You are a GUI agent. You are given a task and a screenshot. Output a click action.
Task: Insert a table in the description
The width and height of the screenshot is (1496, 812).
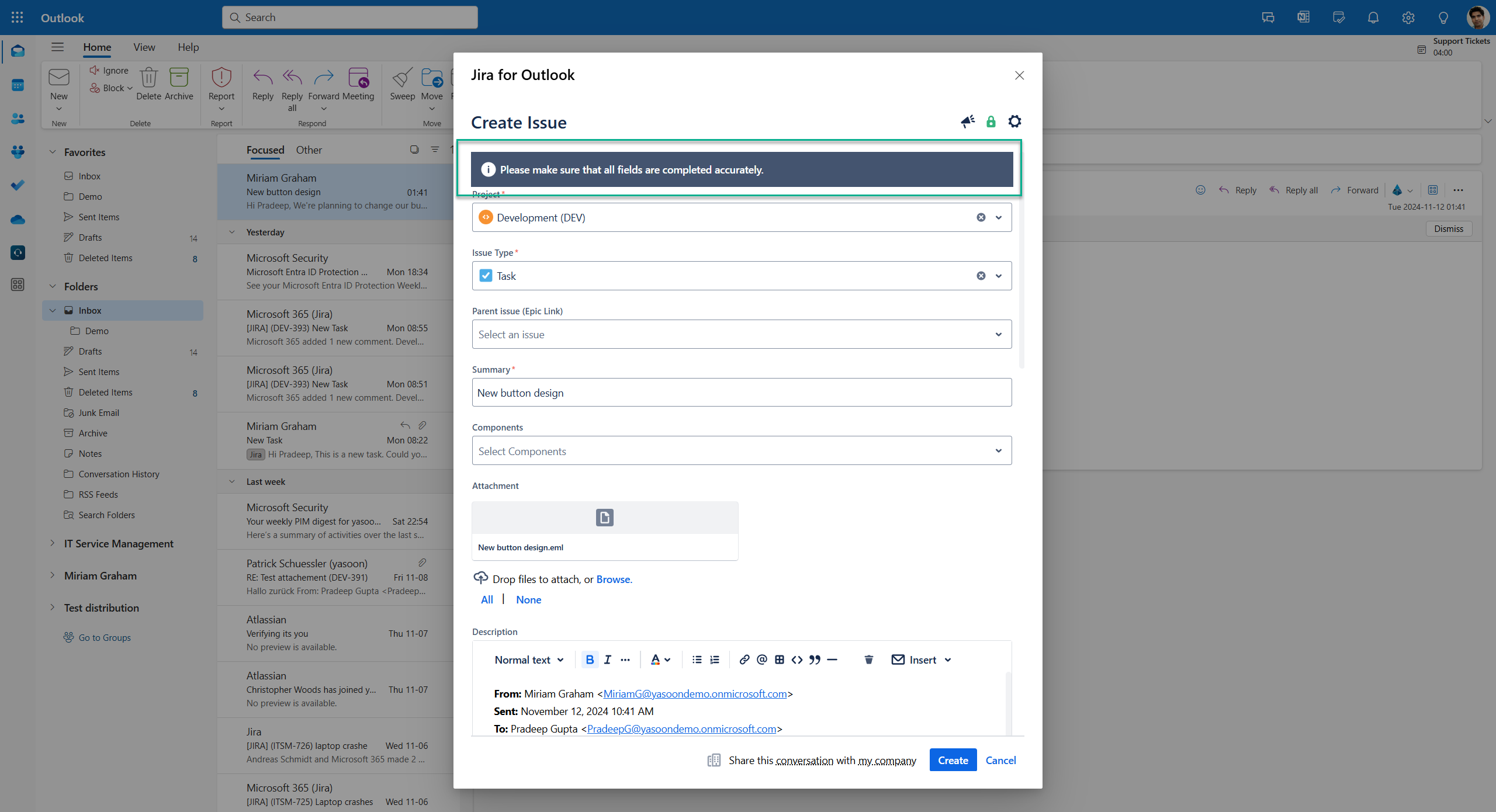(778, 659)
